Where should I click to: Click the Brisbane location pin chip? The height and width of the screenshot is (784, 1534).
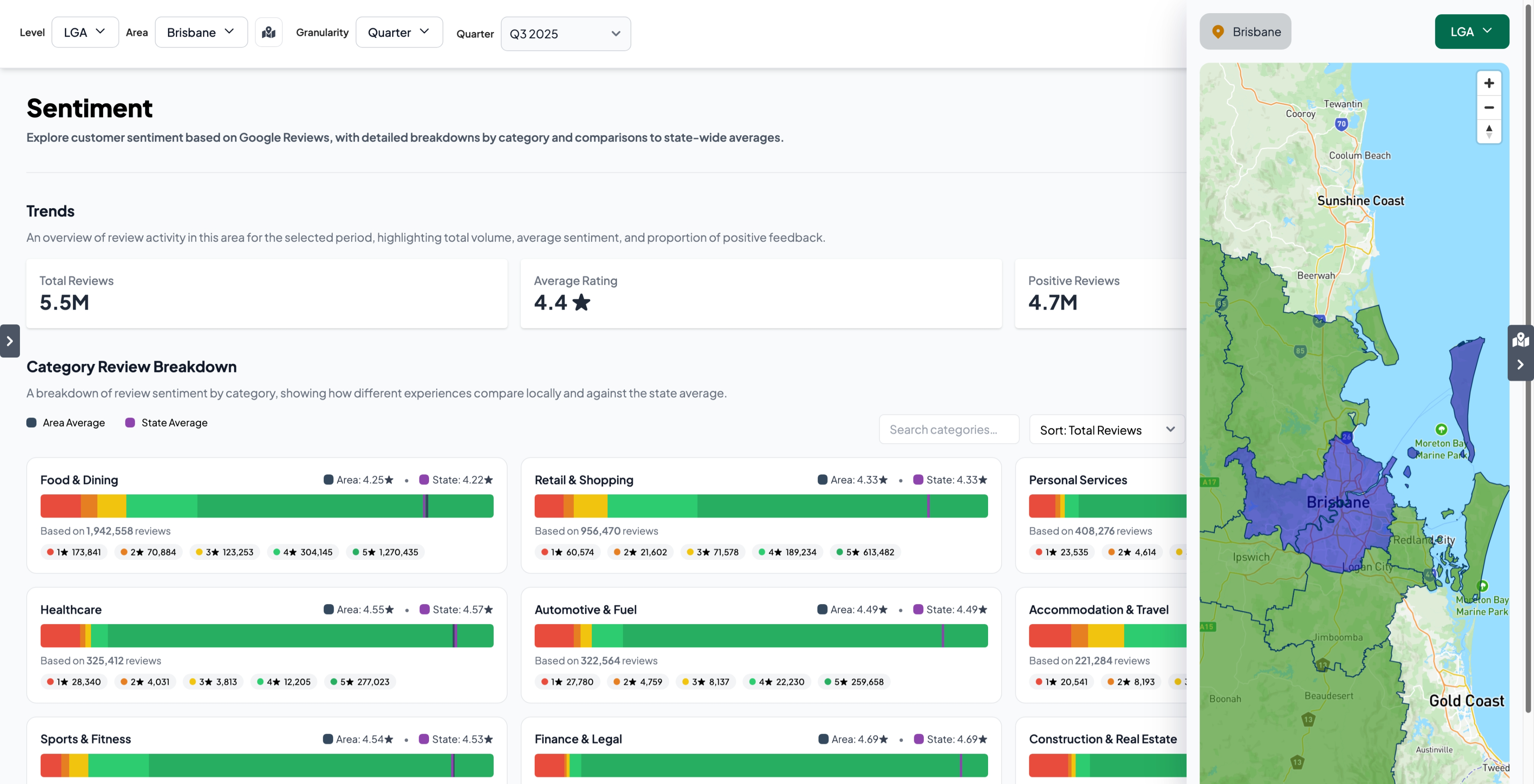point(1245,32)
